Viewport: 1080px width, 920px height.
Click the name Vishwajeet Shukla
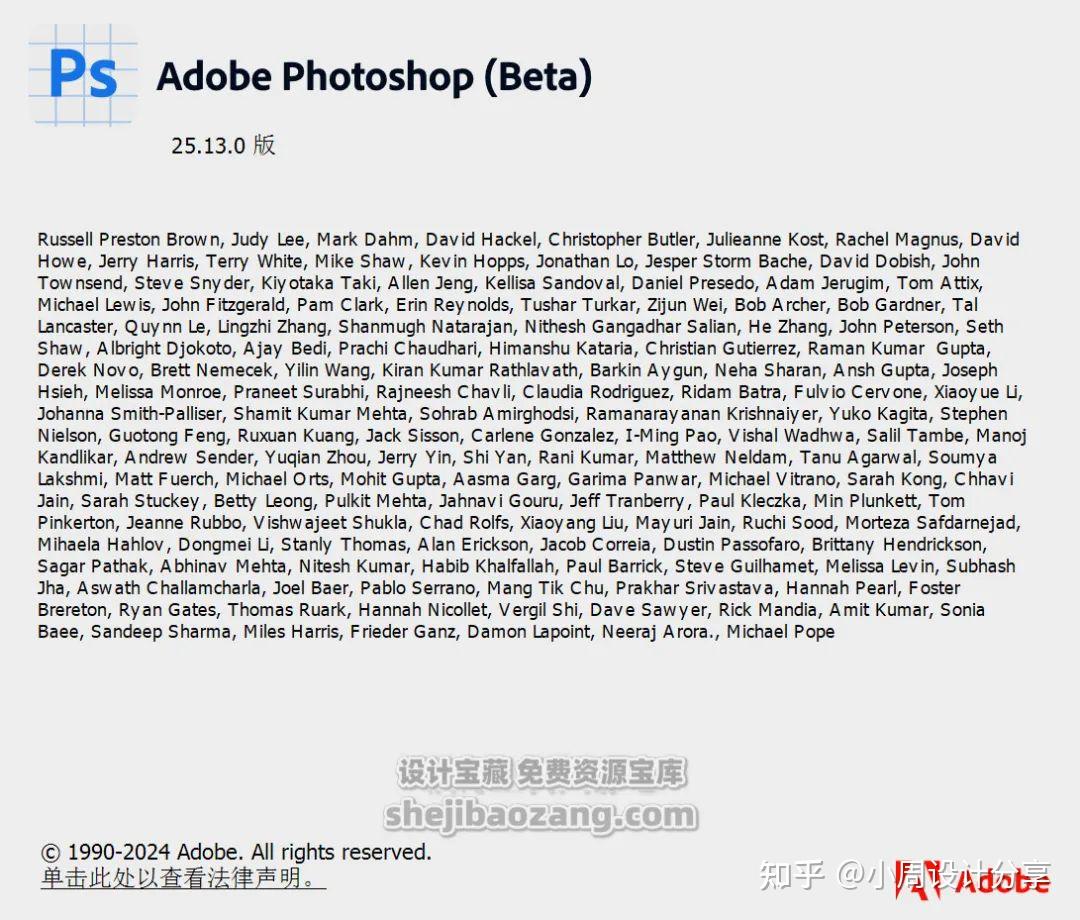point(331,522)
